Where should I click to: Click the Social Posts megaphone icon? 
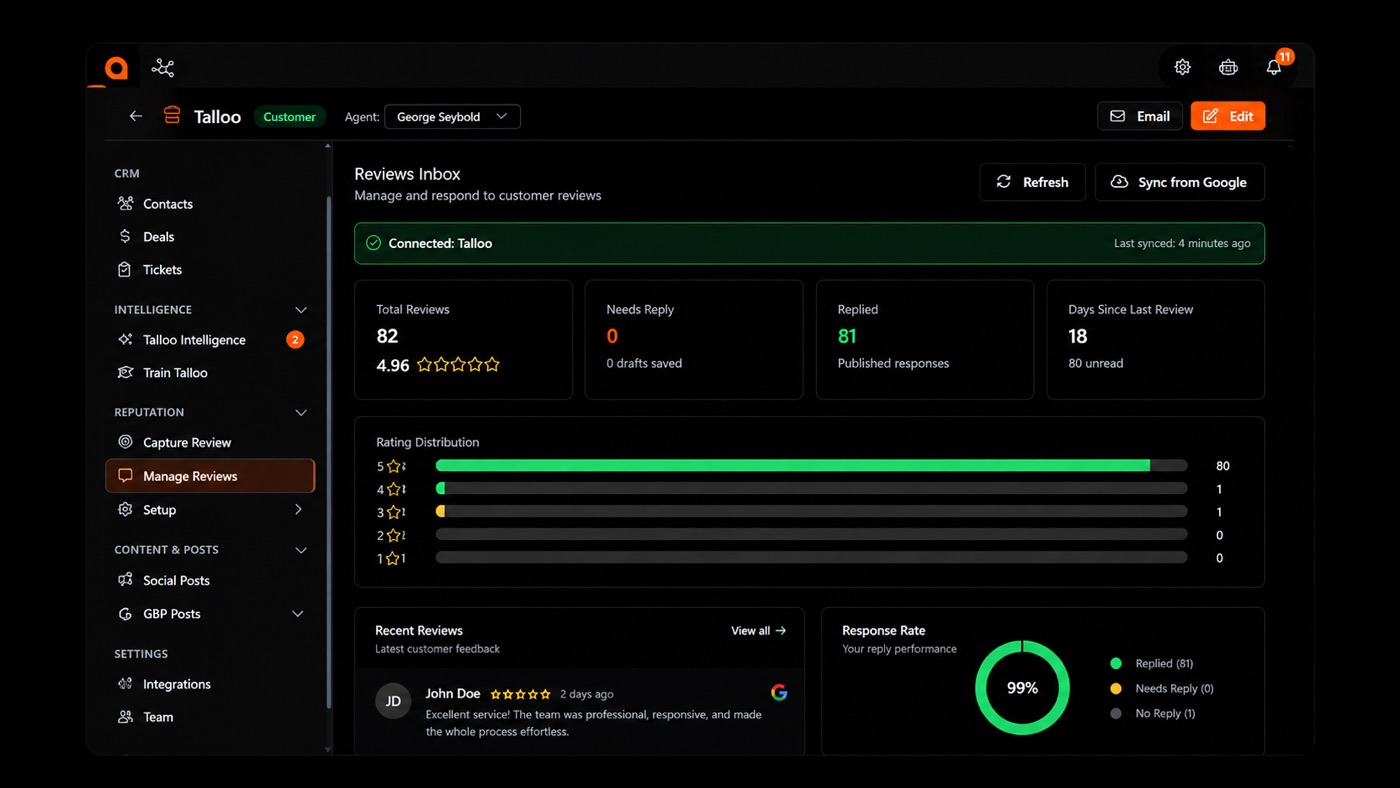click(125, 580)
